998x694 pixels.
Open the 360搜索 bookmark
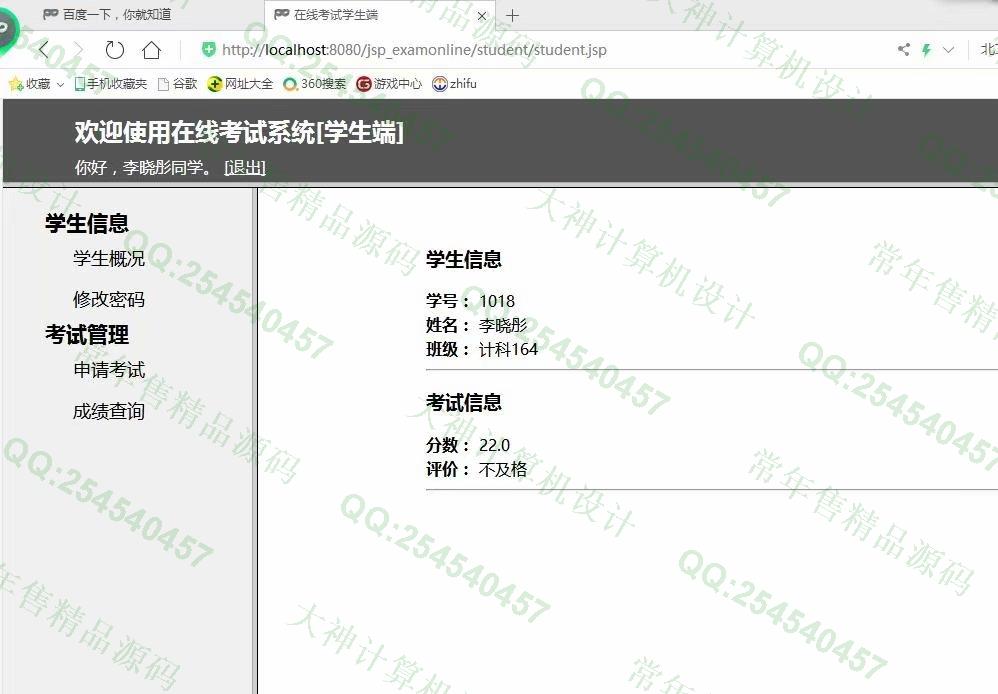(314, 84)
